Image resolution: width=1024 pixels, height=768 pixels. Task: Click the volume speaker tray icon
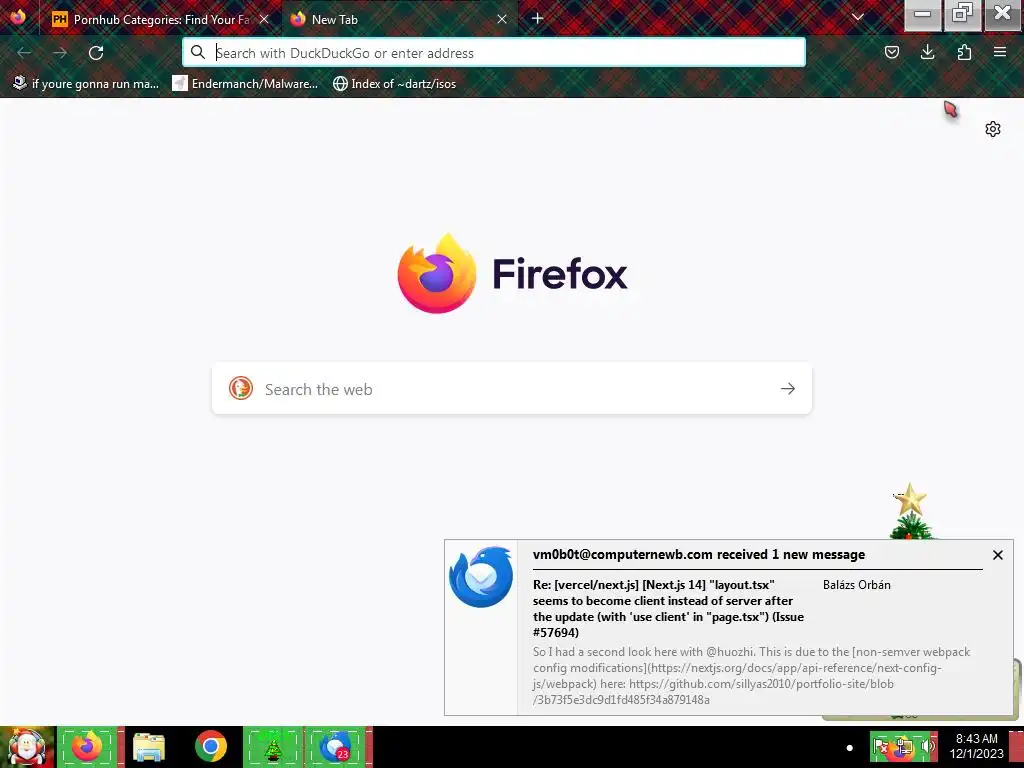click(x=926, y=746)
